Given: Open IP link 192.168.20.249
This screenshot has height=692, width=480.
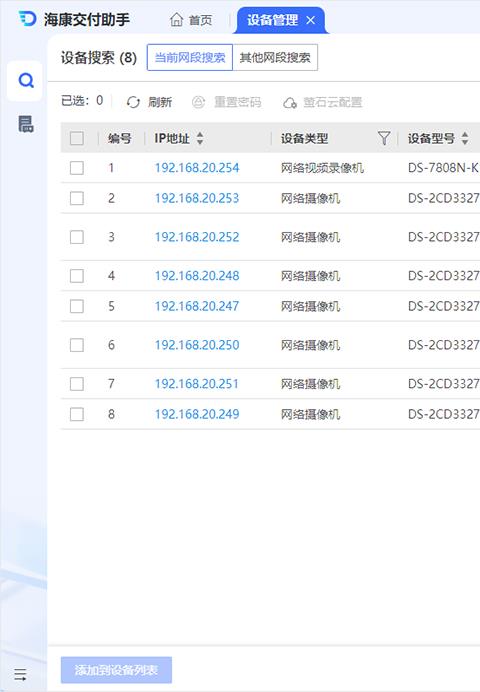Looking at the screenshot, I should 197,414.
